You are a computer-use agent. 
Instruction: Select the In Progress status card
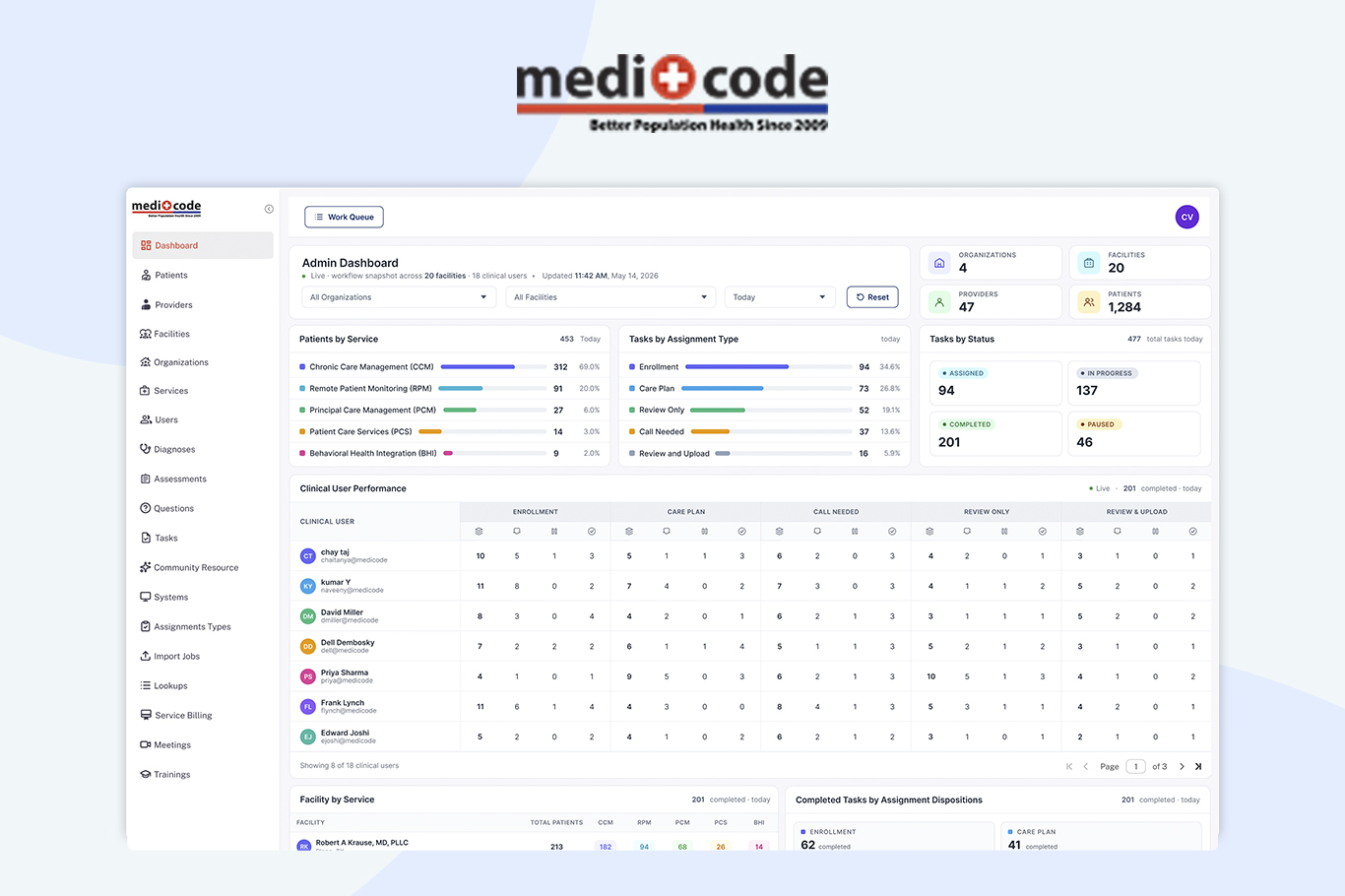[x=1134, y=383]
